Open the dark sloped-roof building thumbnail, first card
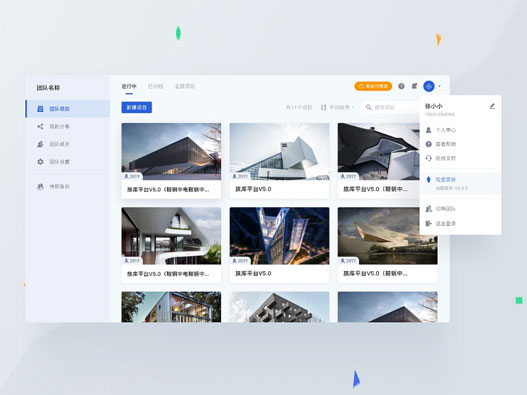527x395 pixels. pyautogui.click(x=171, y=152)
